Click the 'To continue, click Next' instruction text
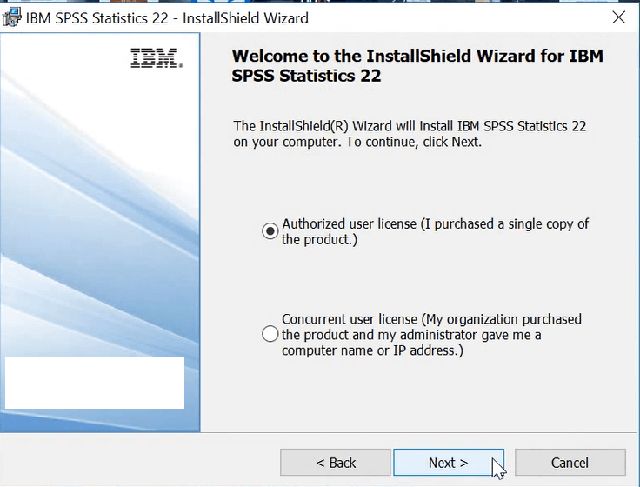 coord(414,142)
